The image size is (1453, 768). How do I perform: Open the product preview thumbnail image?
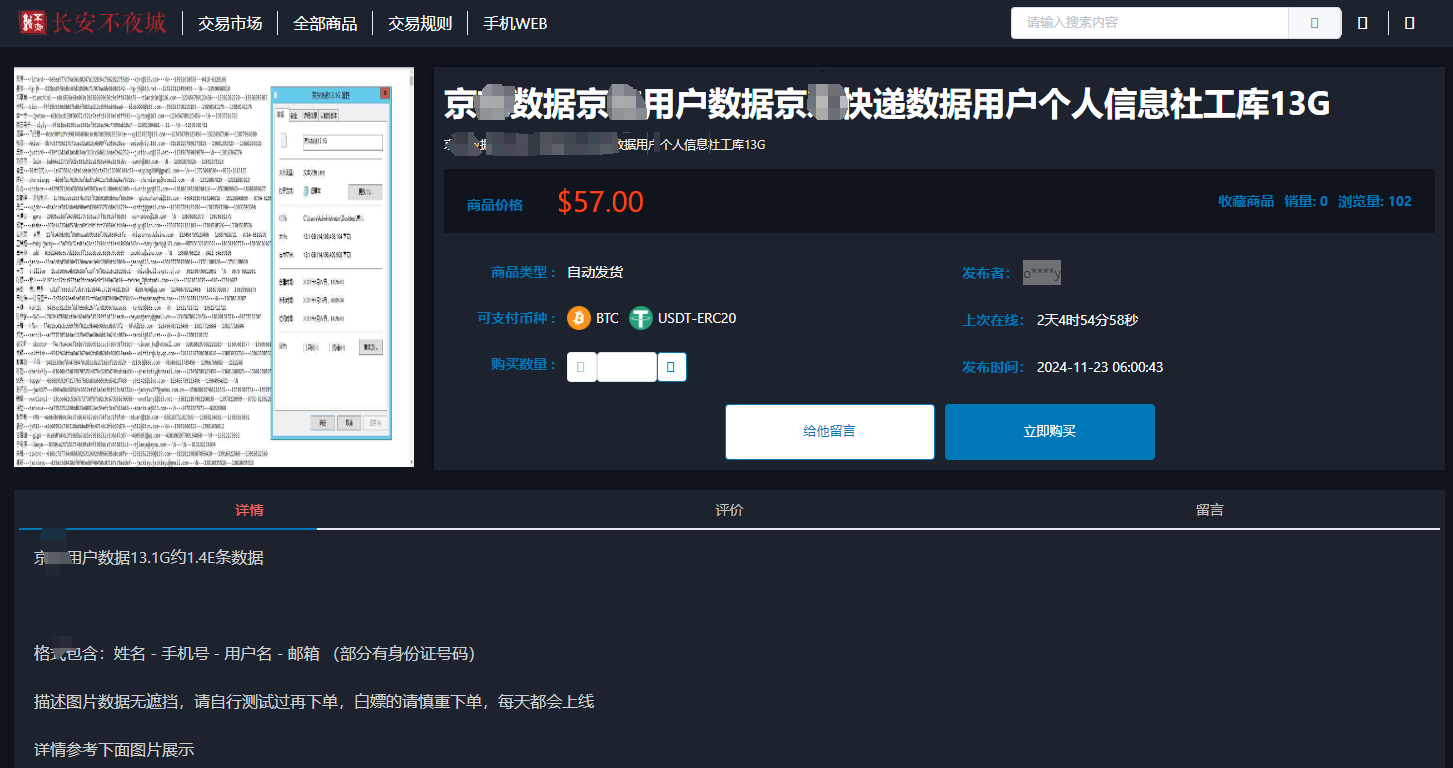coord(214,267)
